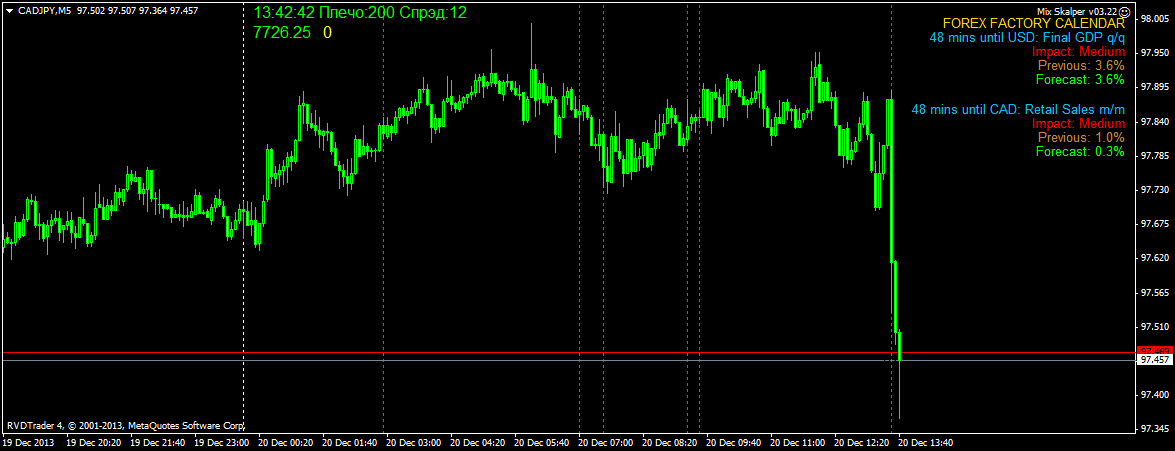Click Impact: Medium under the USD GDP event
1175x451 pixels.
[x=1078, y=52]
